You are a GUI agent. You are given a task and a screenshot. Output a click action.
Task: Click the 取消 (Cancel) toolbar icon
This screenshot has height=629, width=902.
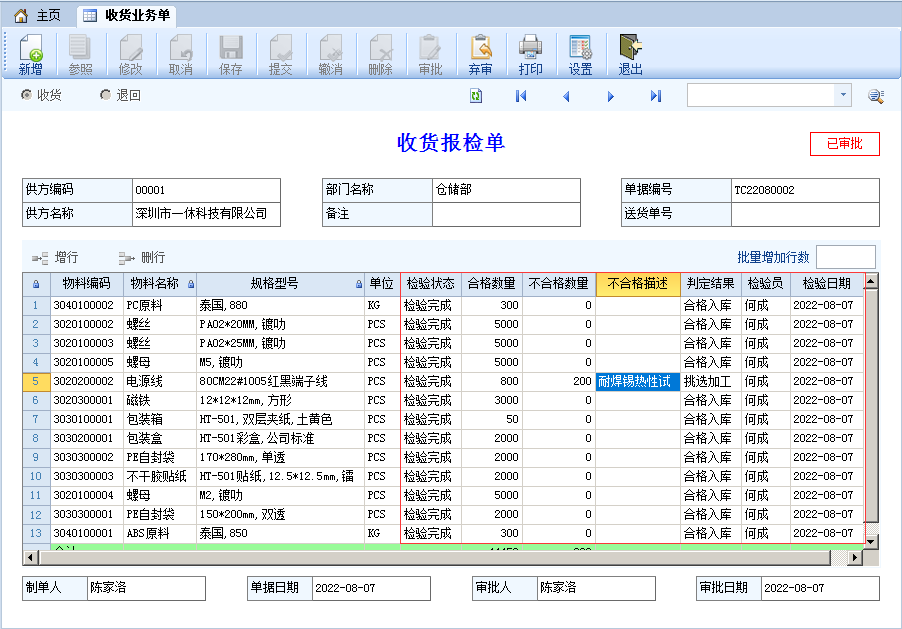coord(181,55)
